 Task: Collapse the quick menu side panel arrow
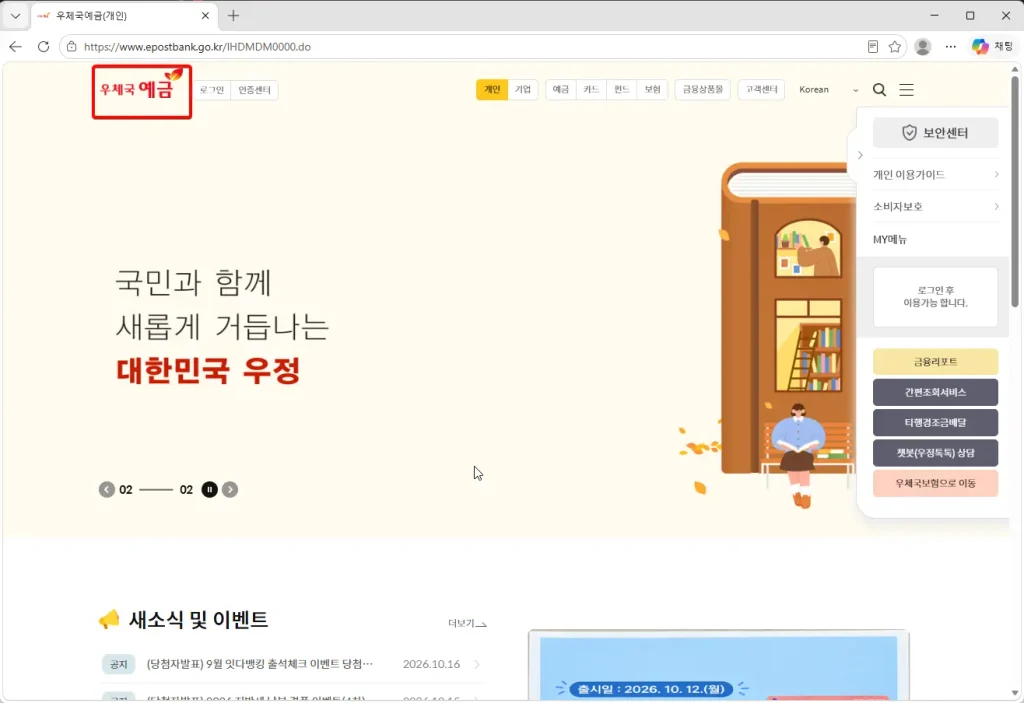tap(860, 155)
